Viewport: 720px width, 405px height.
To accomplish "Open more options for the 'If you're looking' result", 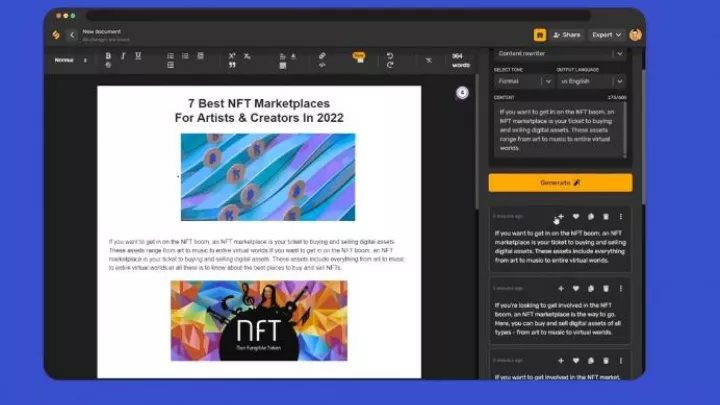I will pyautogui.click(x=621, y=288).
